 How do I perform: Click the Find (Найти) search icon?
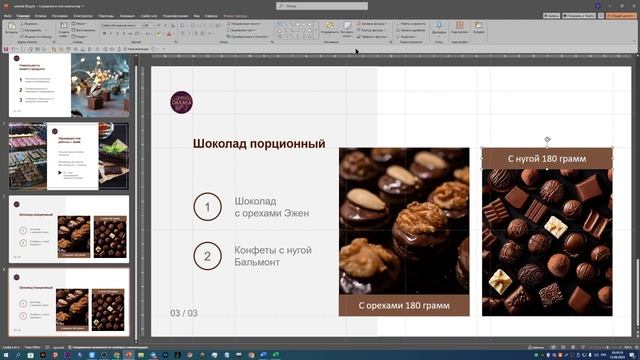tap(397, 24)
